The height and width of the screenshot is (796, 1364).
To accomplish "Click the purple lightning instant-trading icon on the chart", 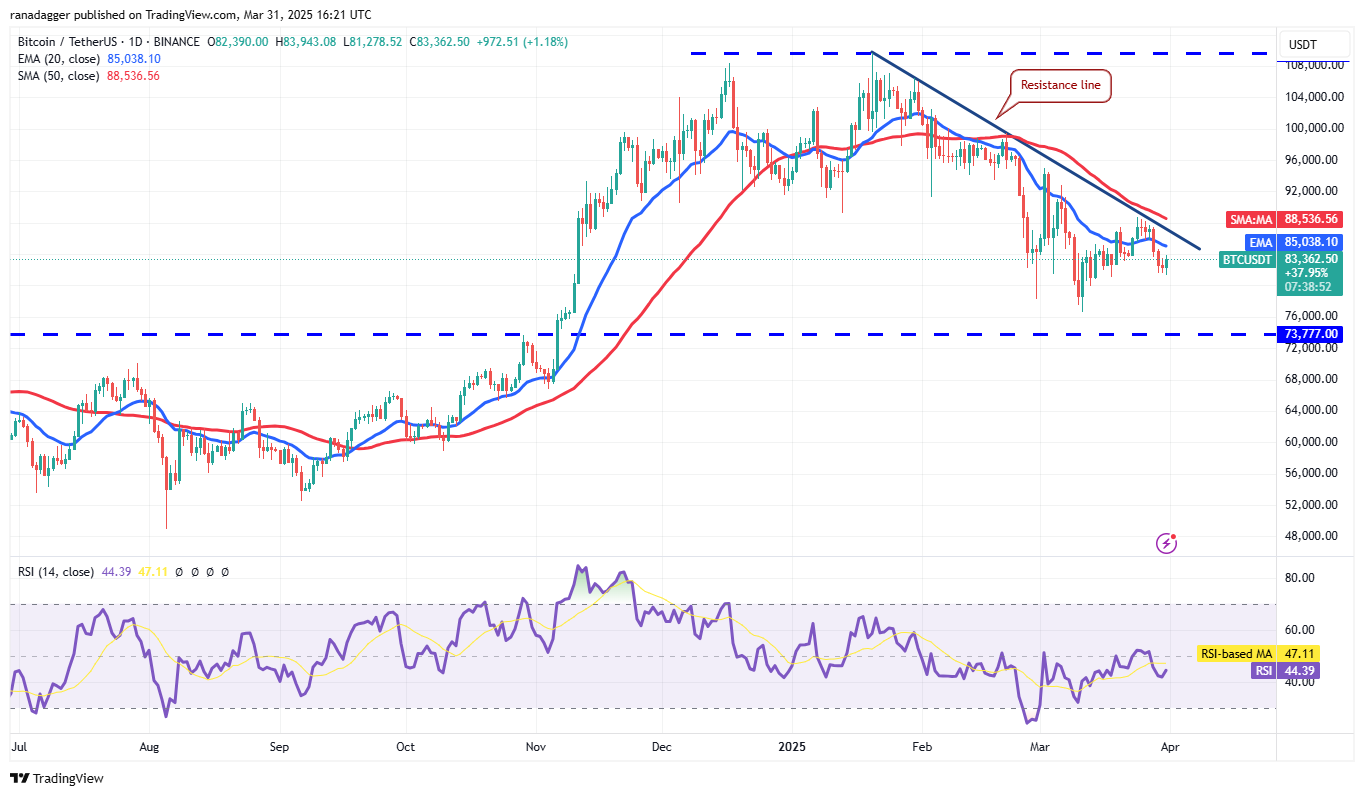I will [x=1166, y=543].
